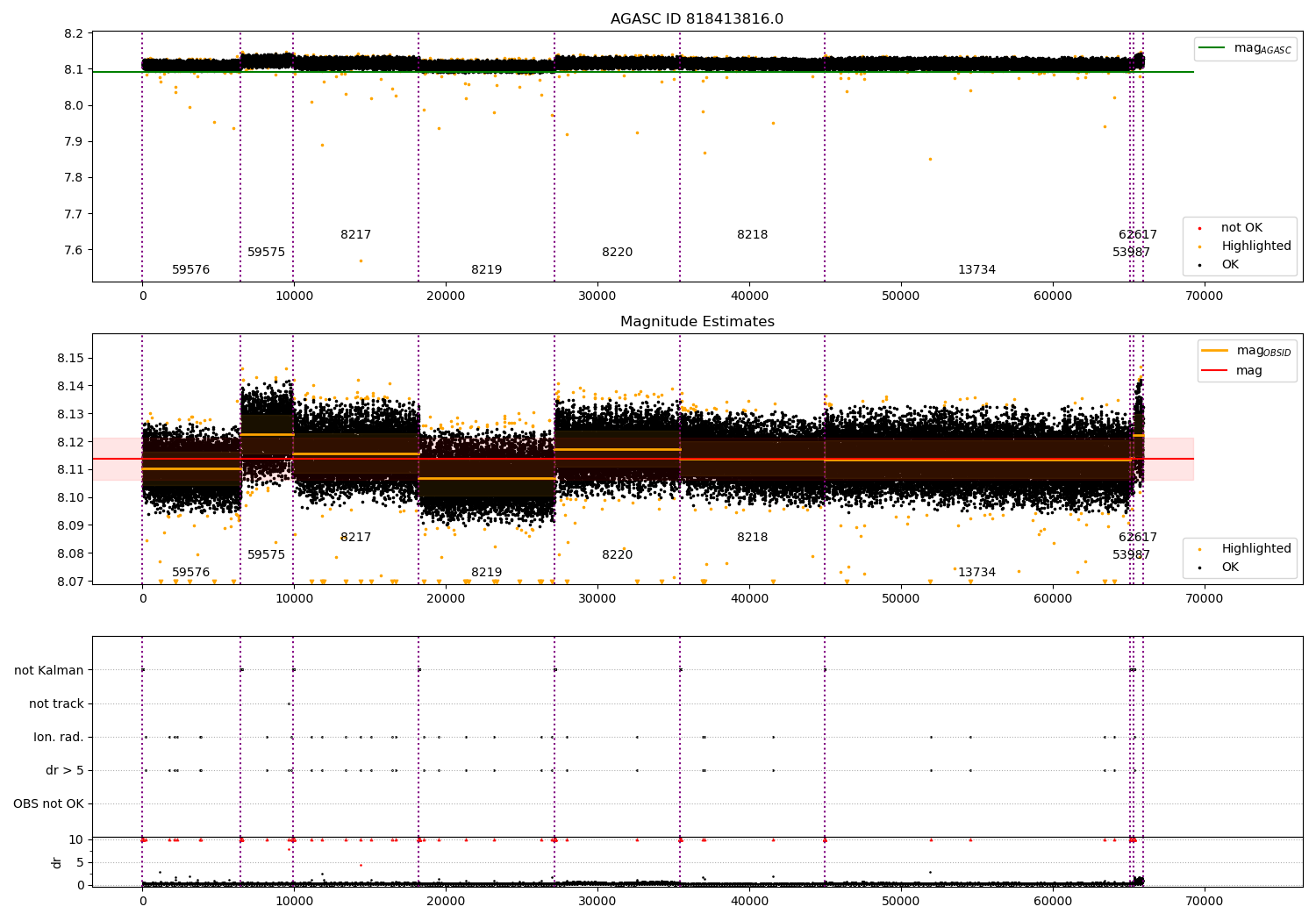
Task: Click x-axis tick 40000 in the top plot
Action: (749, 296)
